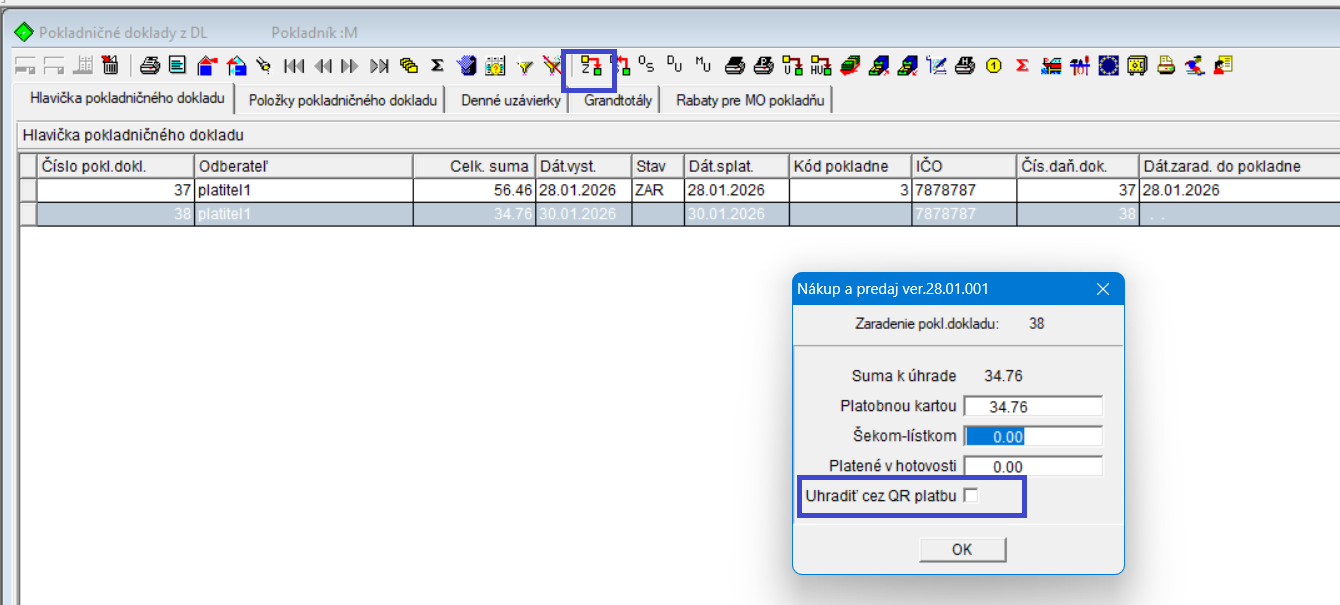Switch to Položky pokladničného dokladu tab
Image resolution: width=1340 pixels, height=605 pixels.
[343, 100]
